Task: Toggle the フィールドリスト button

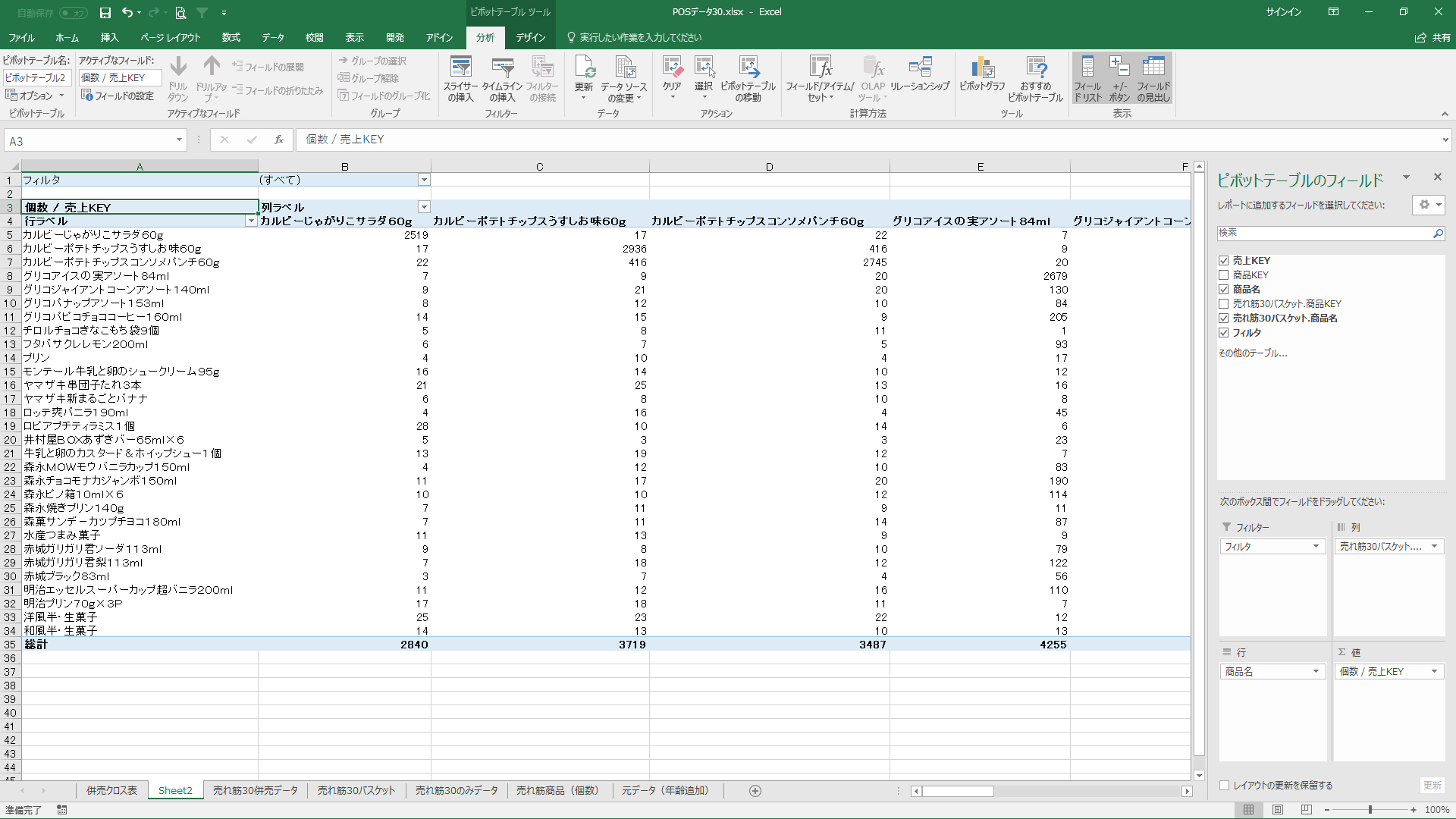Action: click(x=1087, y=79)
